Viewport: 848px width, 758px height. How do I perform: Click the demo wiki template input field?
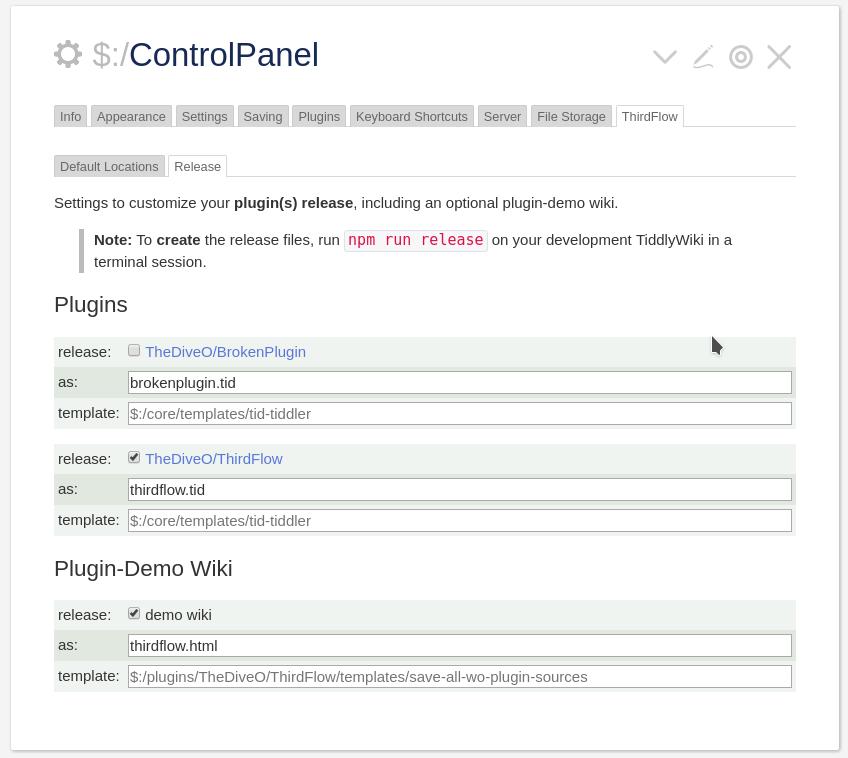coord(460,677)
